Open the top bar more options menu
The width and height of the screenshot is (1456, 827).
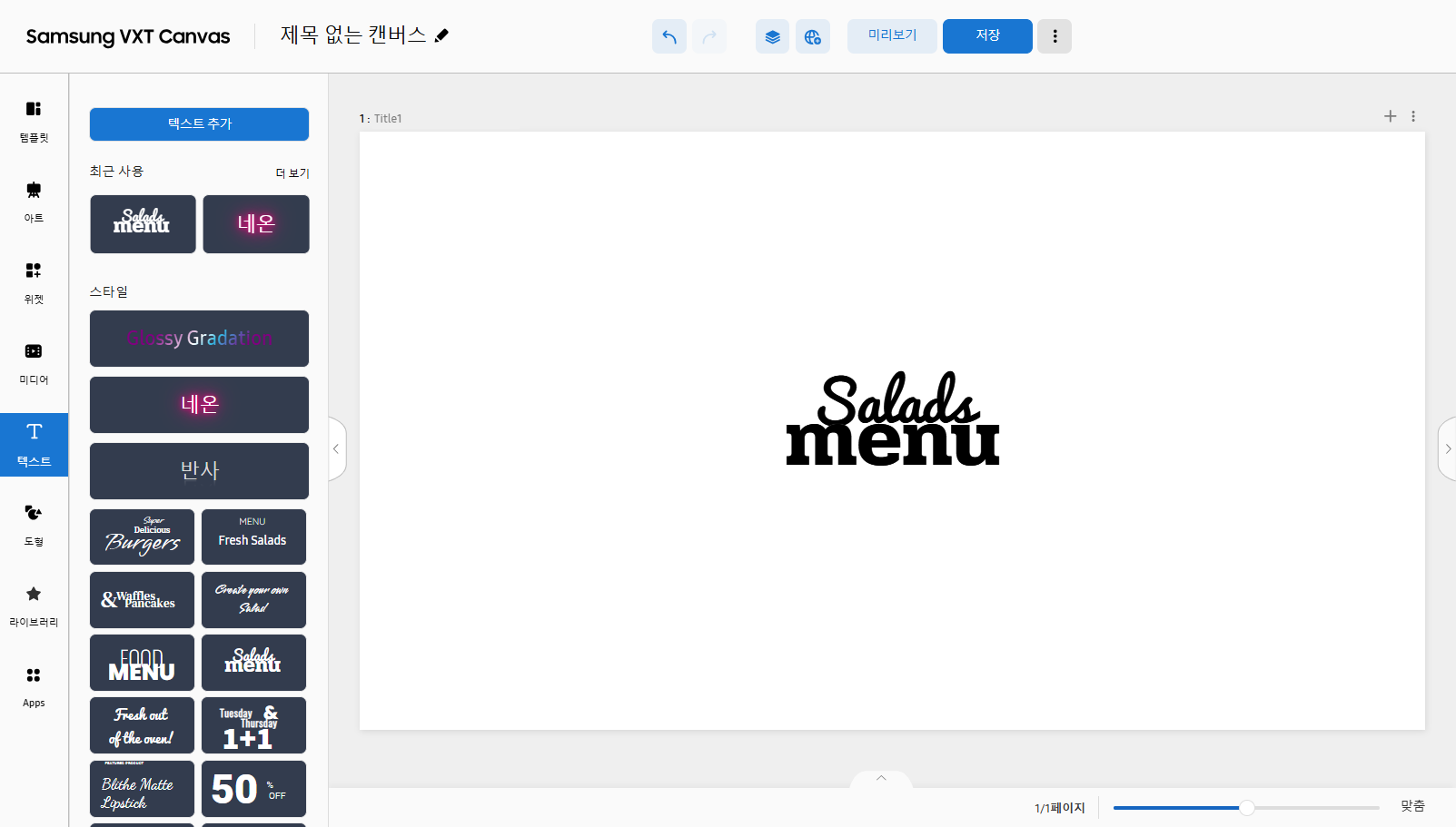1055,36
